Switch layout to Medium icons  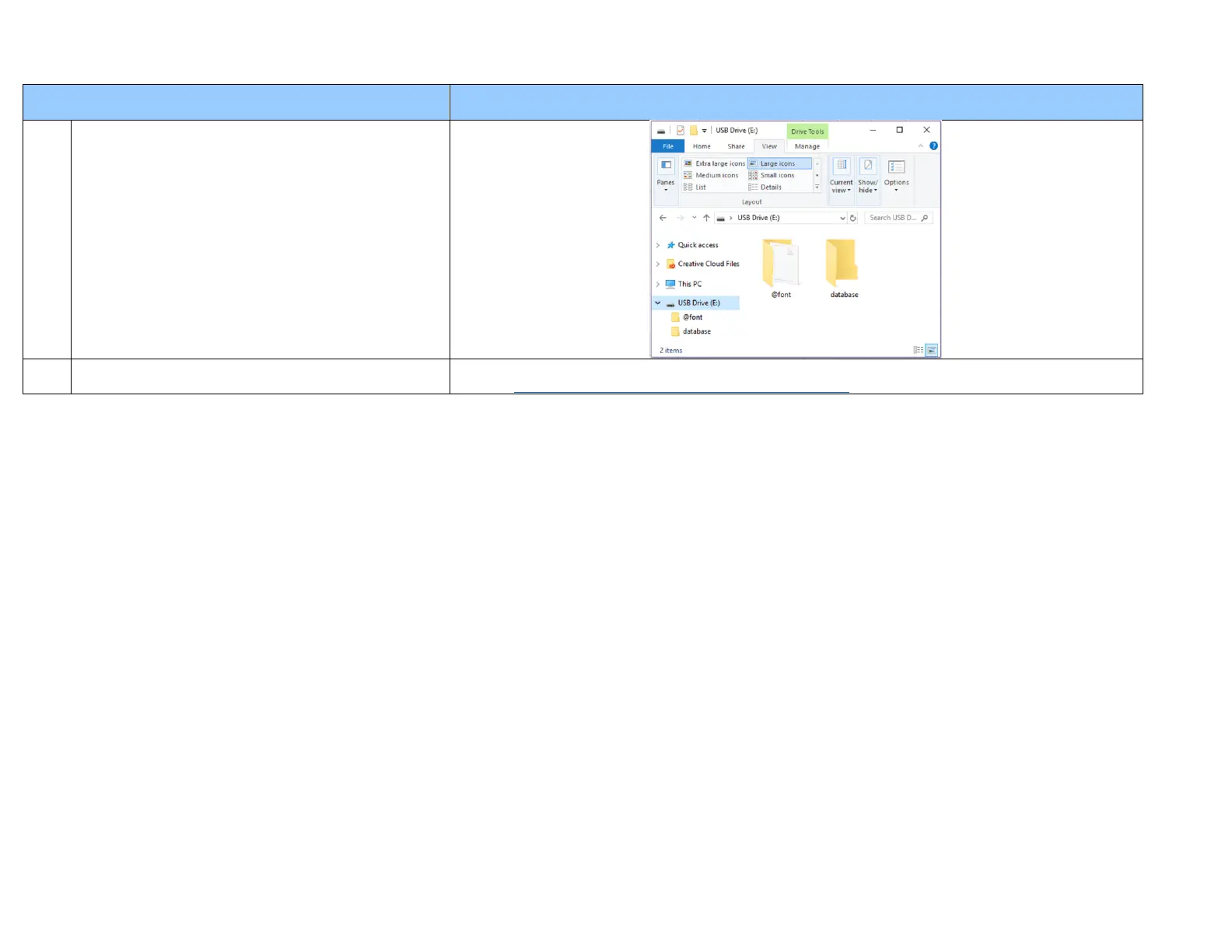(712, 176)
